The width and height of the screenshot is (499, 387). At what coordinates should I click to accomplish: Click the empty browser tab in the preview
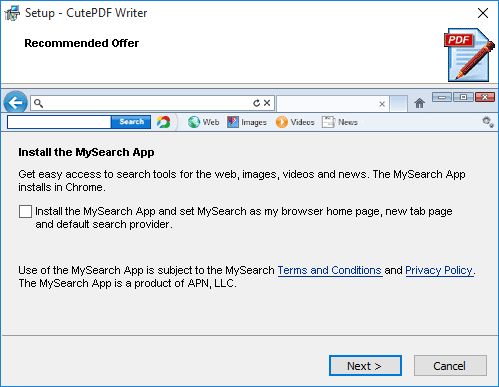coord(332,104)
